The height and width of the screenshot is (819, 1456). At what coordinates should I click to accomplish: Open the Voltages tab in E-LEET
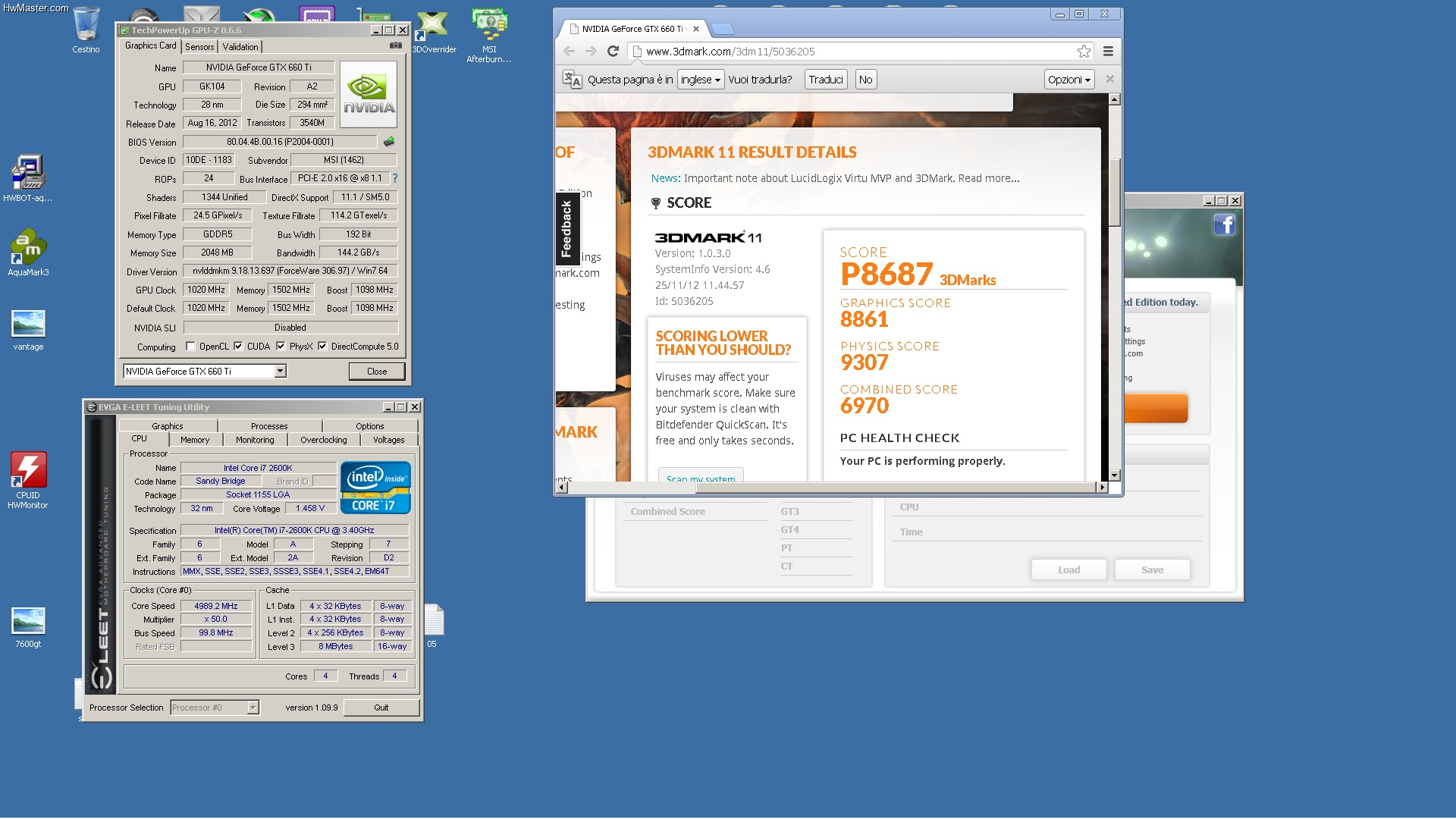(x=389, y=440)
